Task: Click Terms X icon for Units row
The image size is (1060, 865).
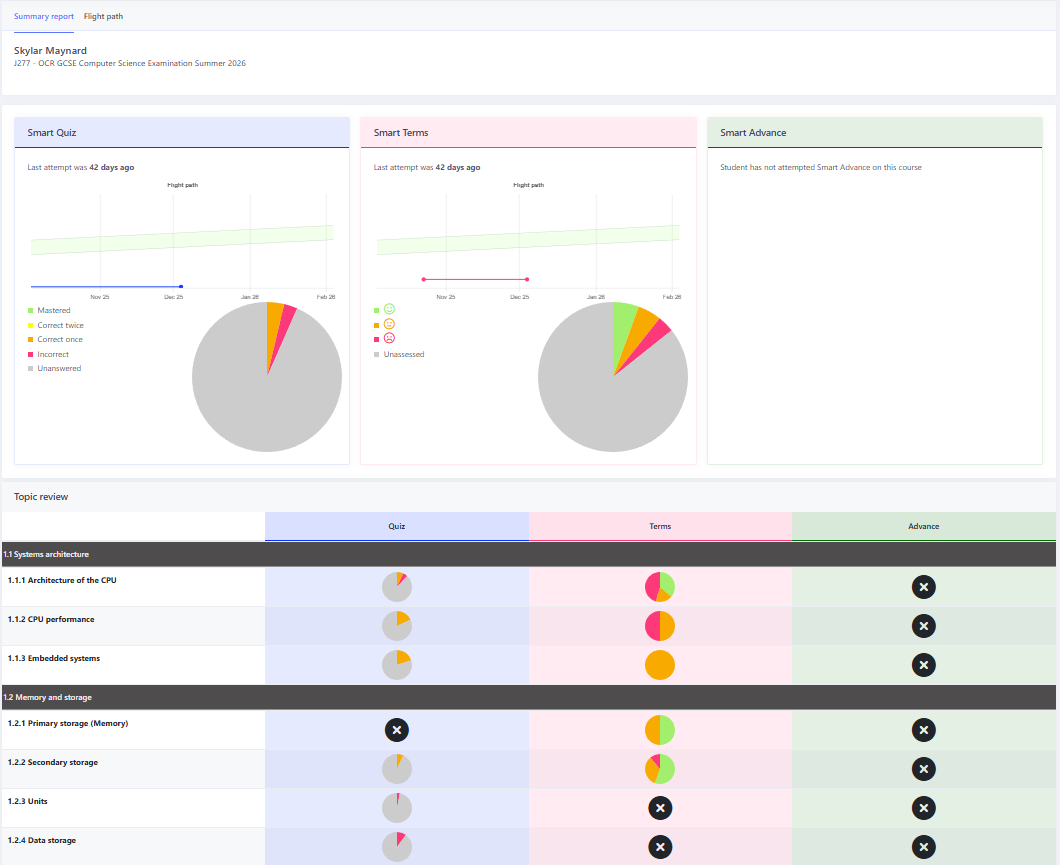Action: (660, 808)
